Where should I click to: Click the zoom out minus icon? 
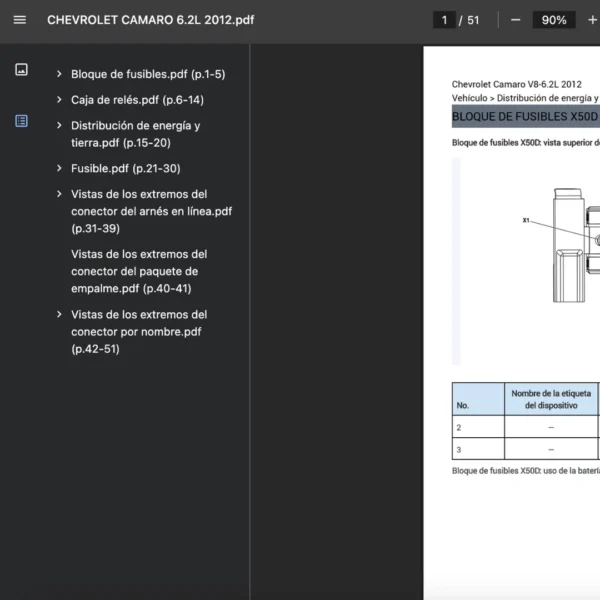(x=515, y=20)
